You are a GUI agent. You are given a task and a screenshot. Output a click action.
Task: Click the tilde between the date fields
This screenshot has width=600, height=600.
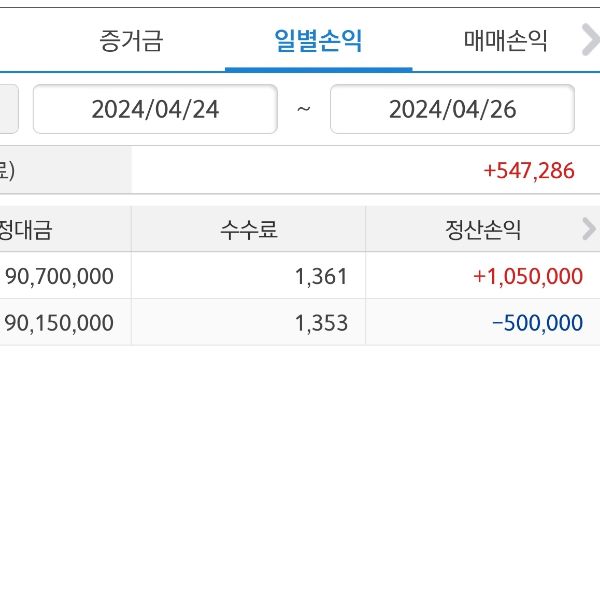[303, 109]
